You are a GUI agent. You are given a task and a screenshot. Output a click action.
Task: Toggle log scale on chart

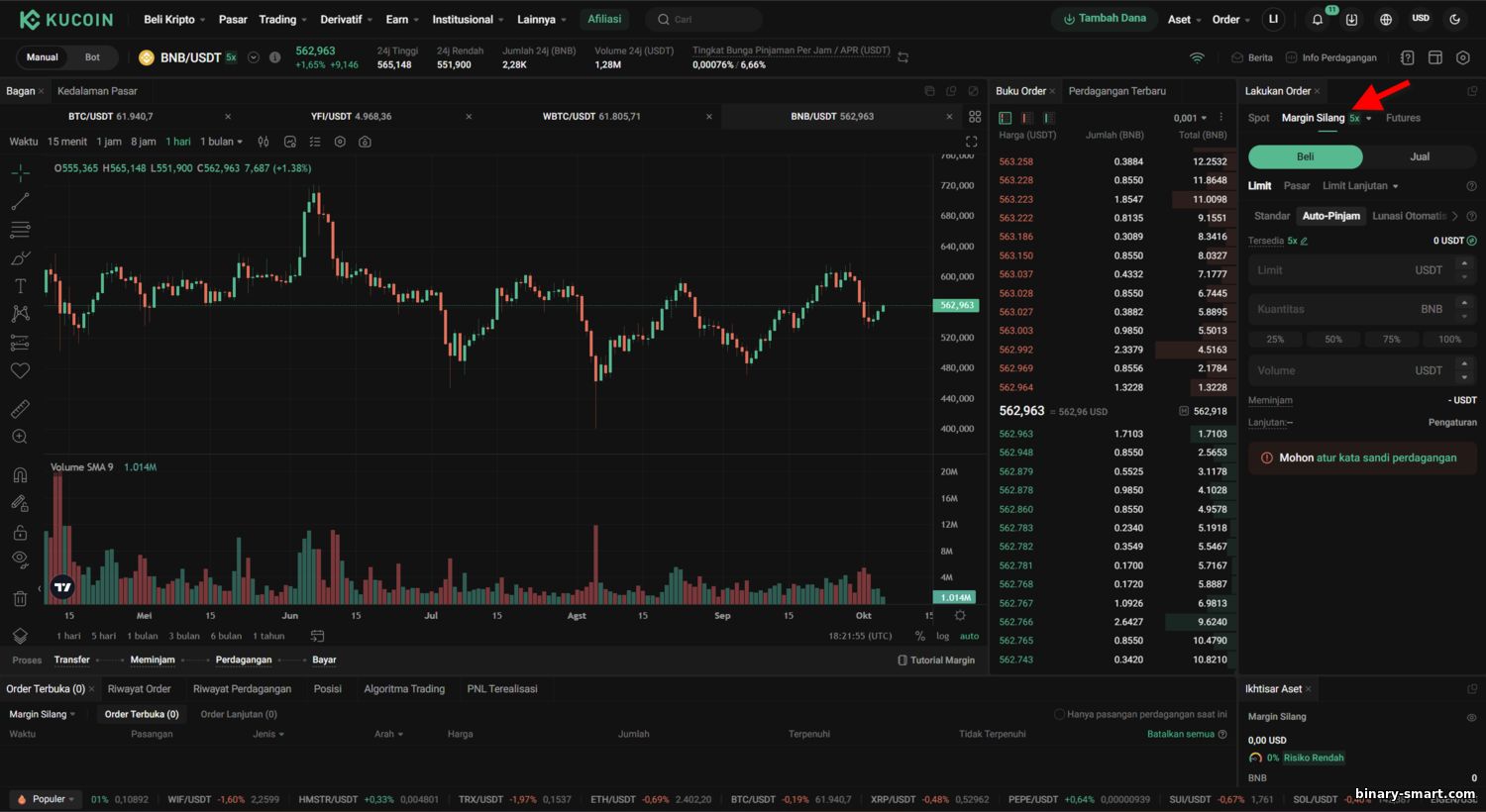click(942, 636)
